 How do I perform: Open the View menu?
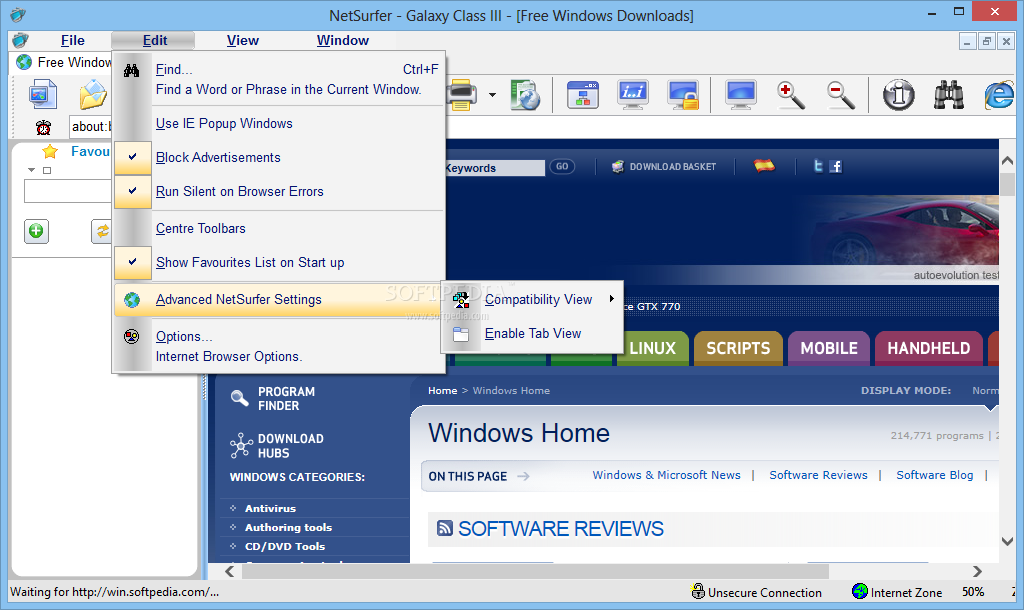242,40
